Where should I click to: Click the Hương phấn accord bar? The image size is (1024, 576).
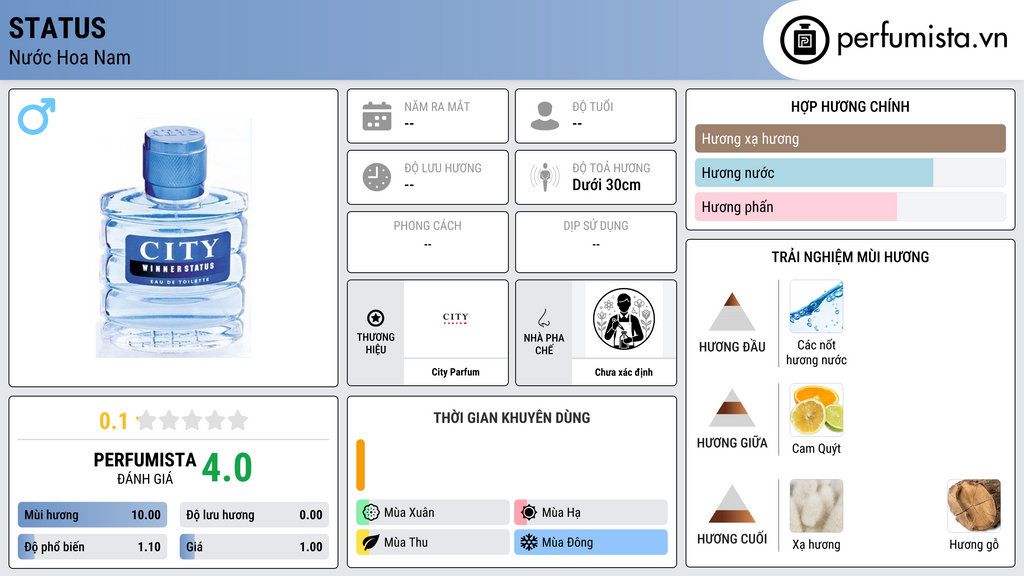(x=850, y=207)
